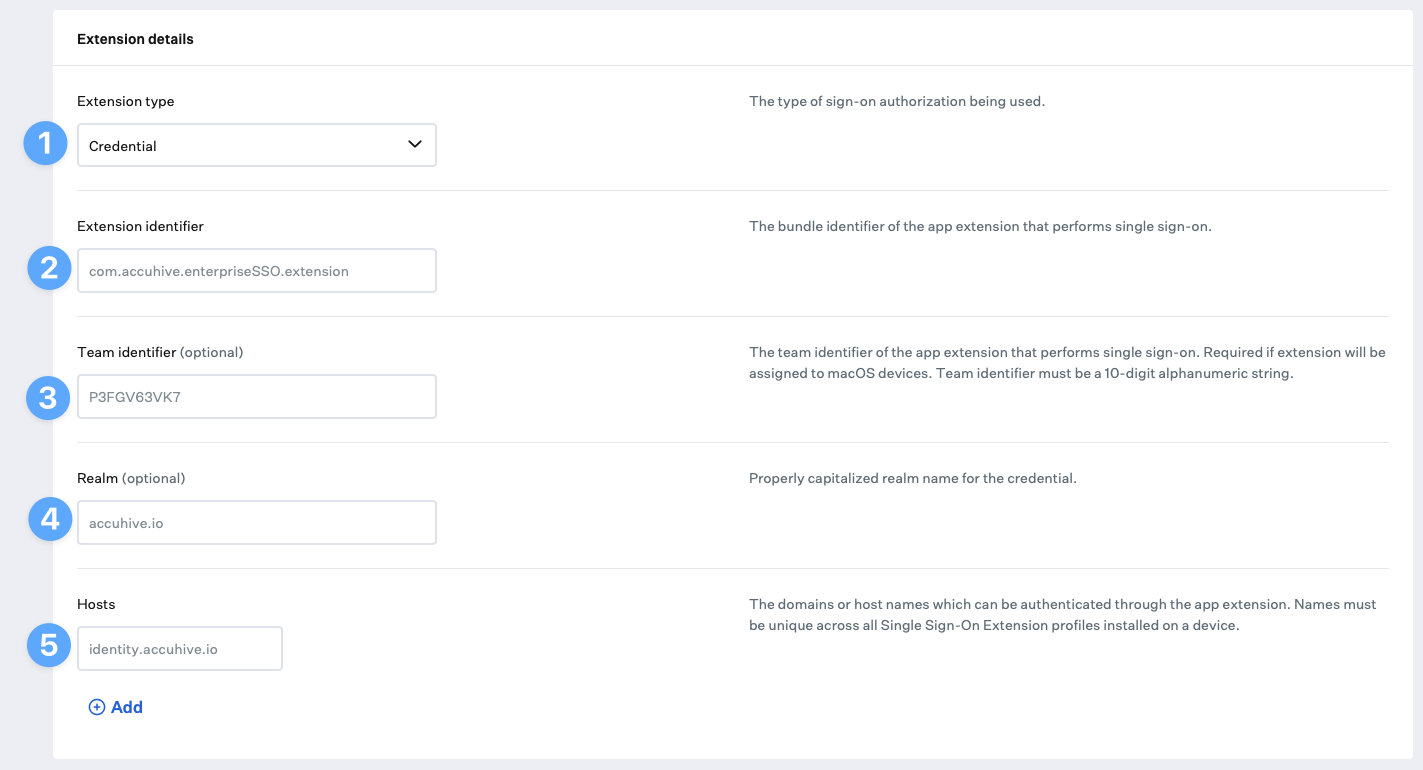Click the Realm optional input box
The image size is (1423, 770).
(256, 522)
